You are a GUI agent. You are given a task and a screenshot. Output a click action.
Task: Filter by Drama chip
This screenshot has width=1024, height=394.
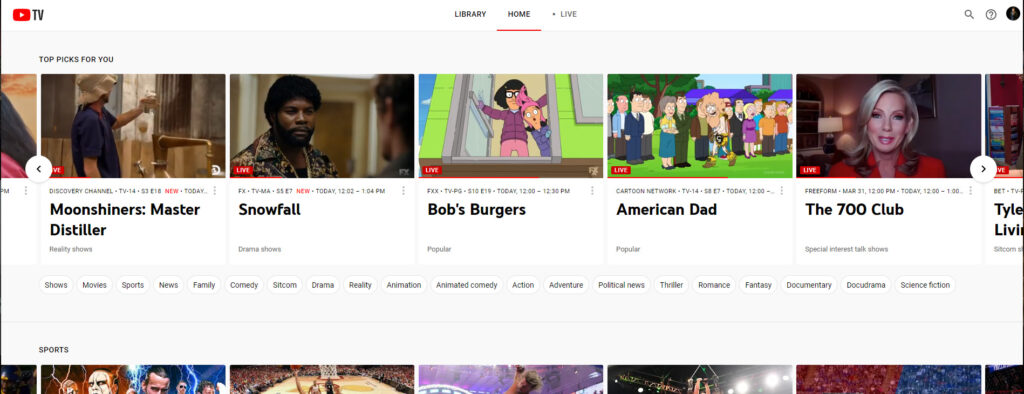(323, 285)
